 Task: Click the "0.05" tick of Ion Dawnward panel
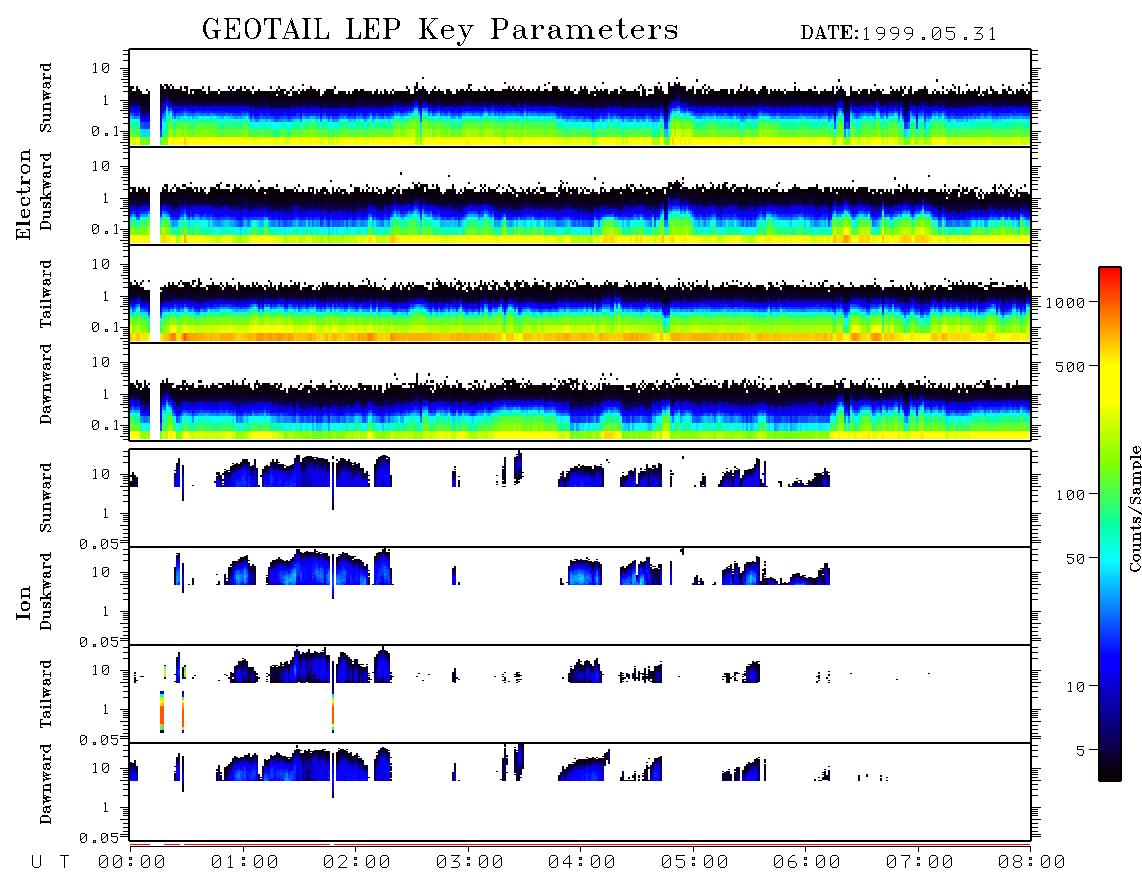[99, 838]
